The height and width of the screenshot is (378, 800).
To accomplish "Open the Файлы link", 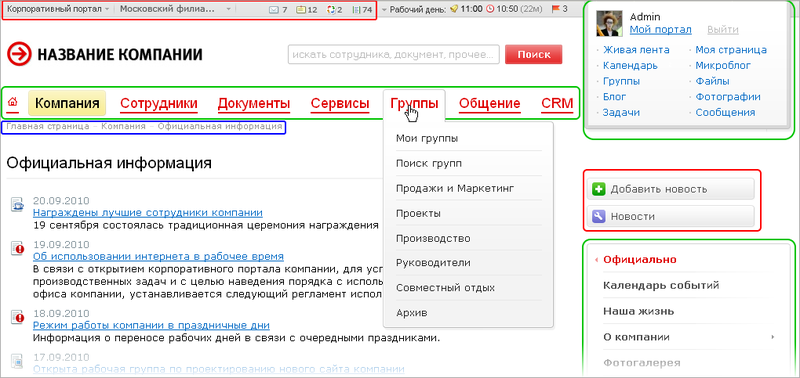I will tap(712, 81).
